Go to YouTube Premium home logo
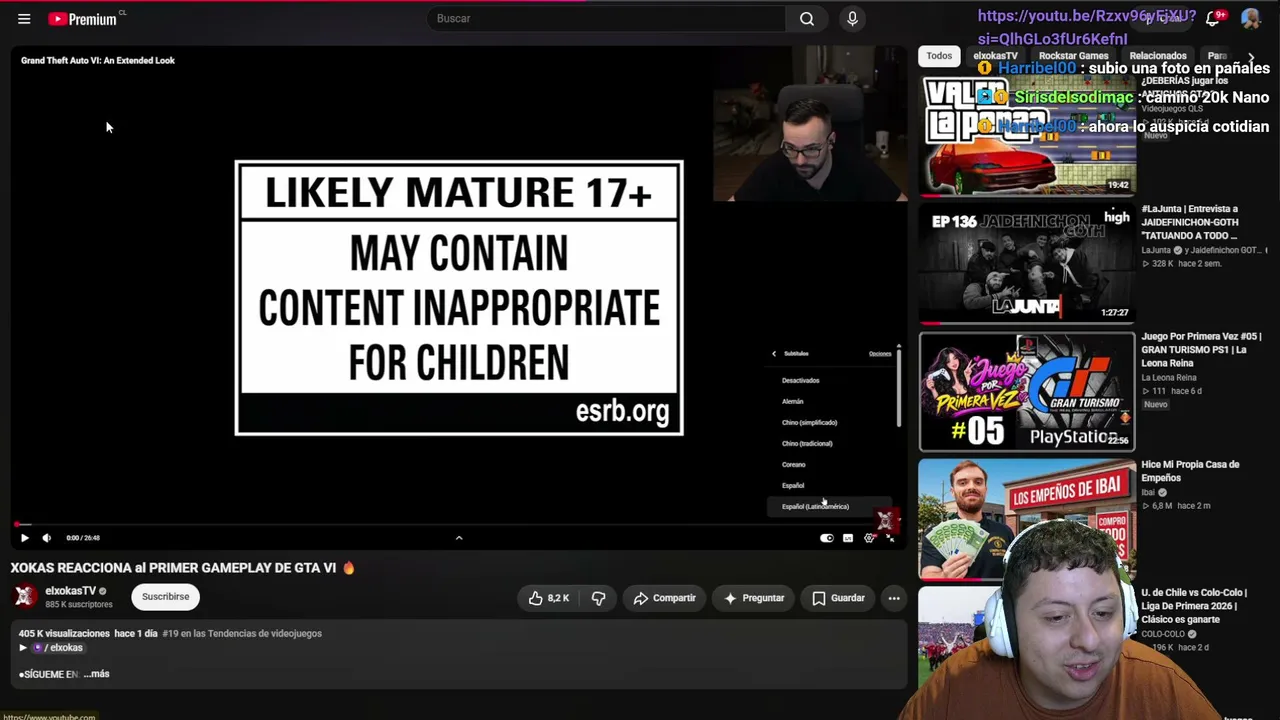The image size is (1280, 720). (x=85, y=19)
